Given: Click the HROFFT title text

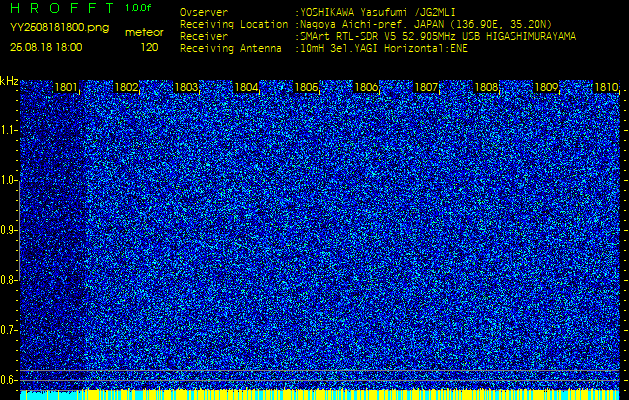Looking at the screenshot, I should coord(63,8).
